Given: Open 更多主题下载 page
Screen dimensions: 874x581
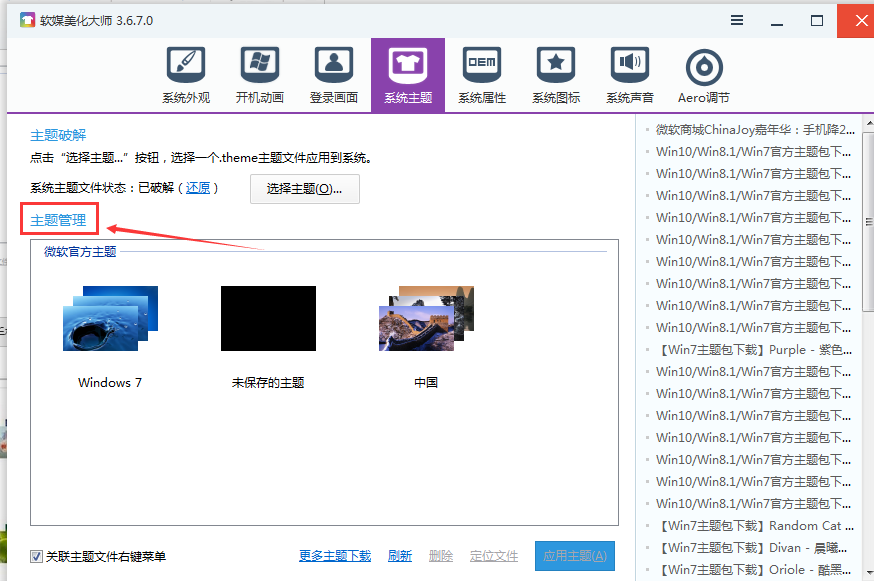Looking at the screenshot, I should click(x=334, y=556).
